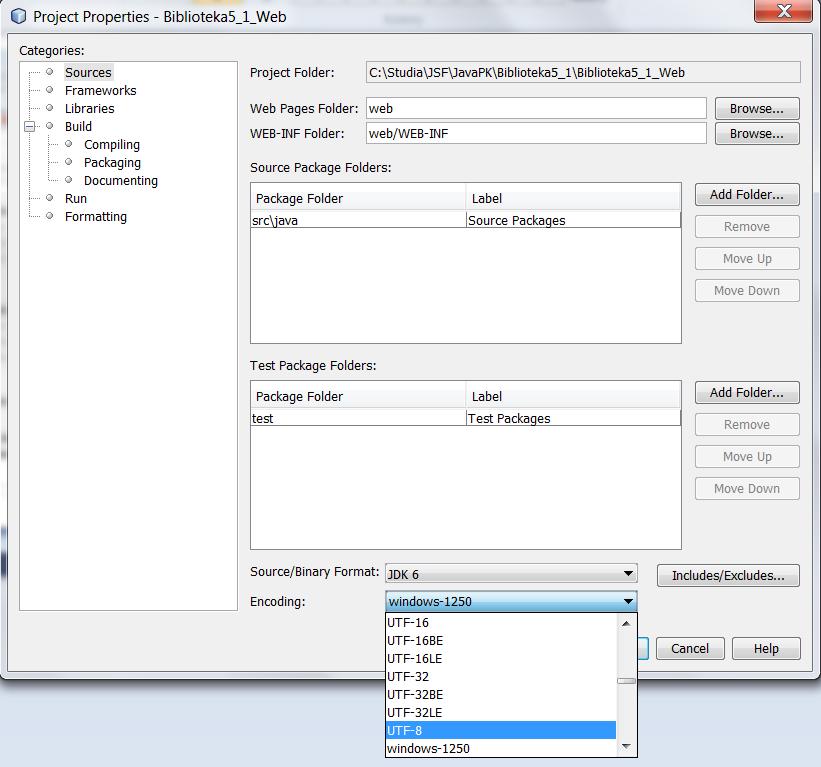Cancel the Project Properties dialog
This screenshot has width=821, height=767.
690,649
